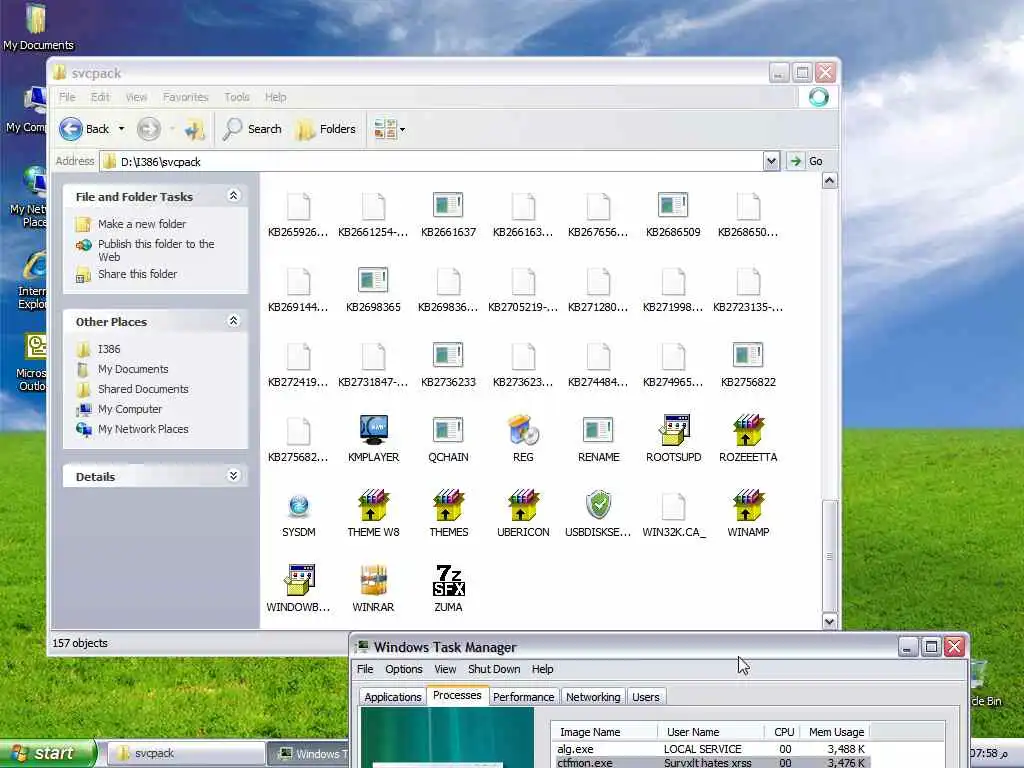Go to Shared Documents in Other Places
The image size is (1024, 768).
click(143, 389)
